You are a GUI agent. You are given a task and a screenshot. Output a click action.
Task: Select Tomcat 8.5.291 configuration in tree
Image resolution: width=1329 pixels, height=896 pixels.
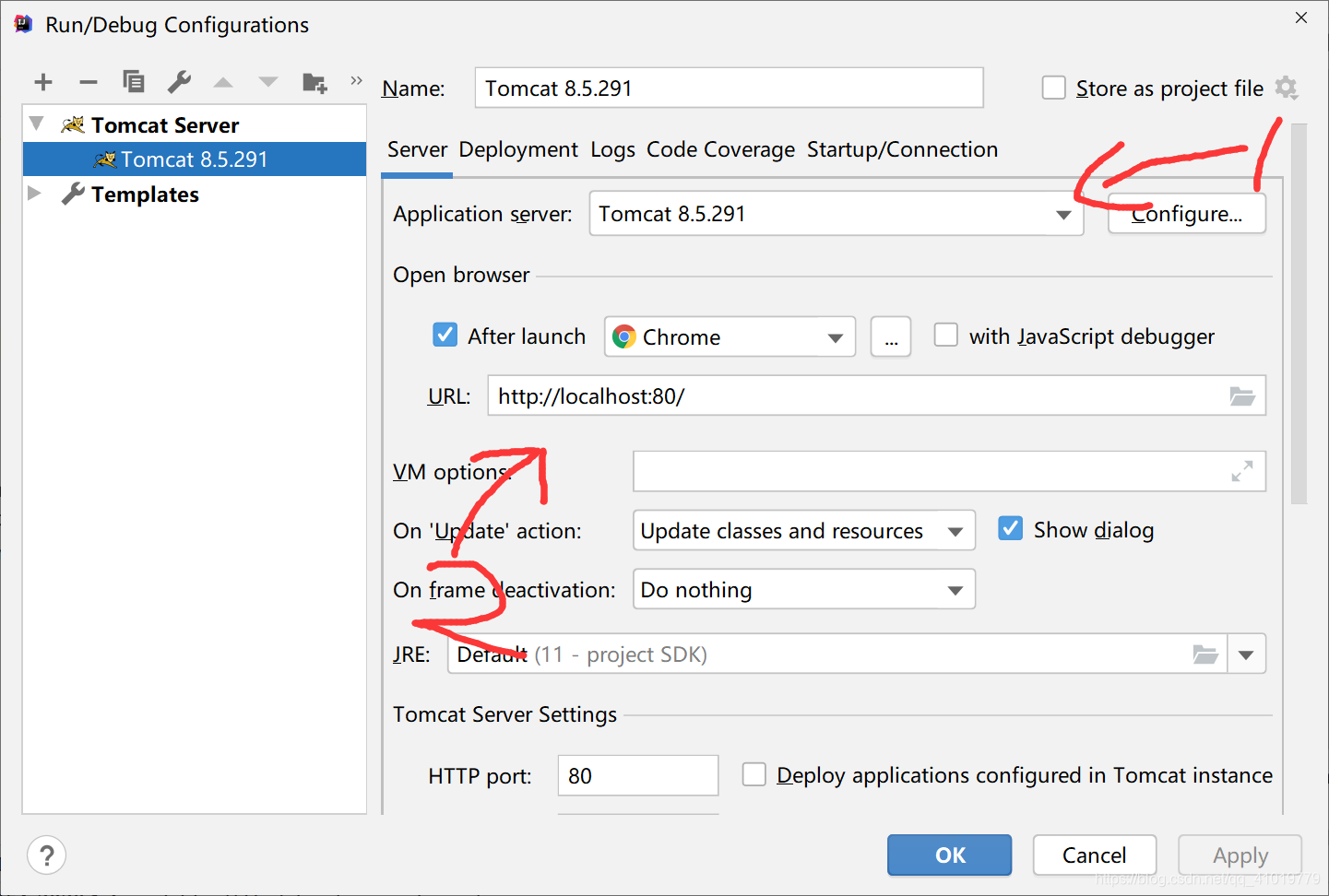[x=195, y=159]
